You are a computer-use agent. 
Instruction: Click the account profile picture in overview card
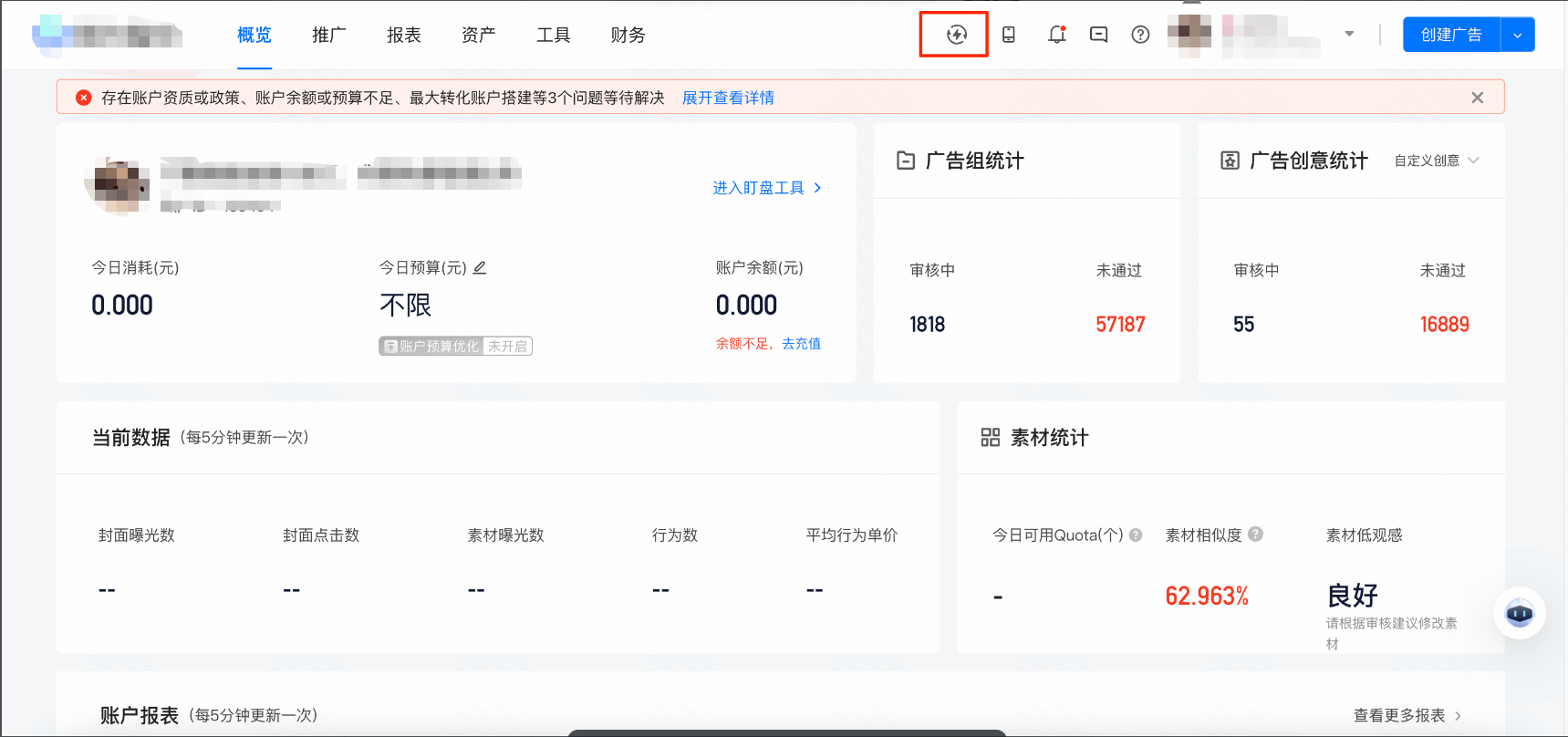pos(117,184)
